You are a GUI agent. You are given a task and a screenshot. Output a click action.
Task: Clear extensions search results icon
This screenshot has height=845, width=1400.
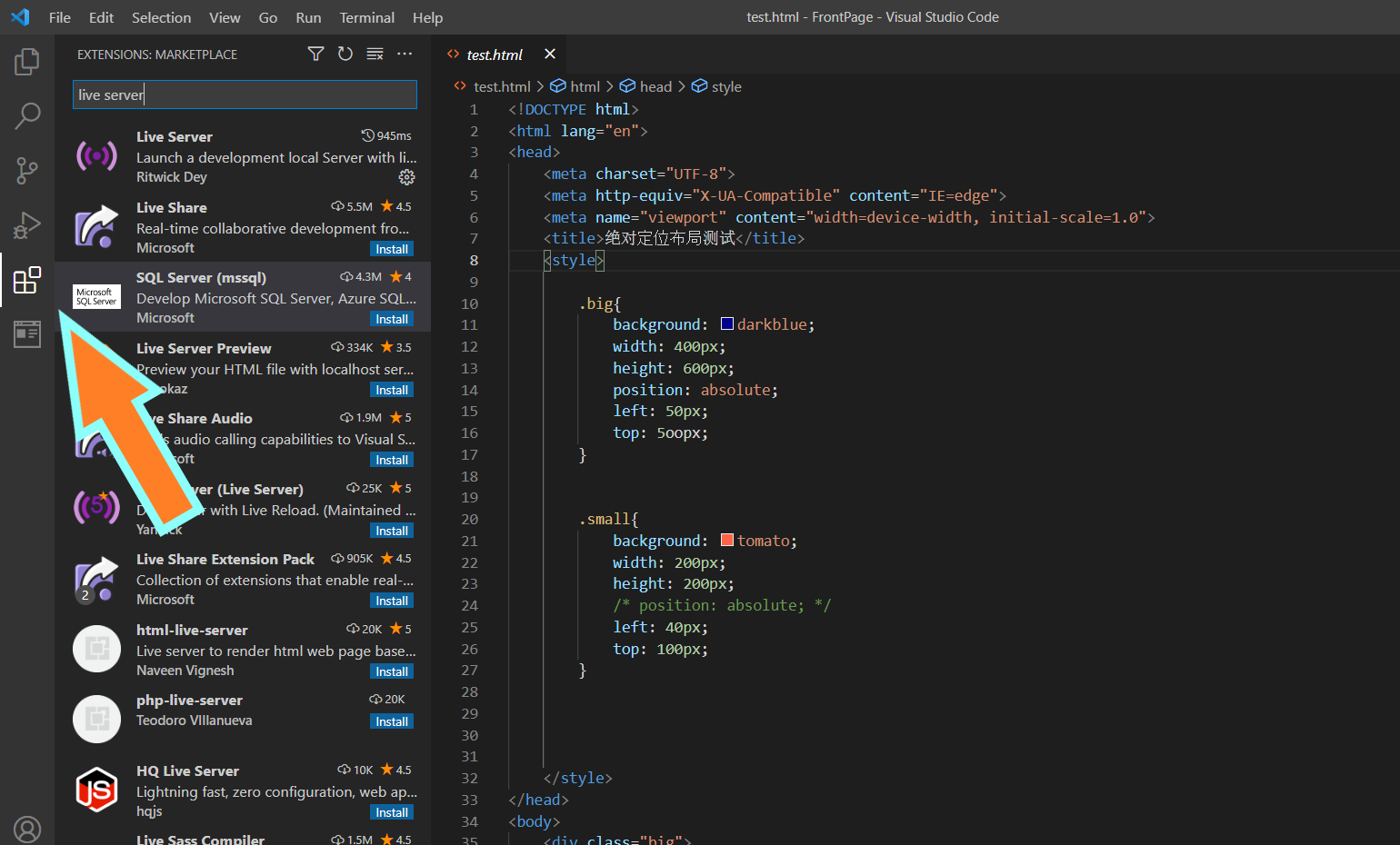(x=375, y=55)
